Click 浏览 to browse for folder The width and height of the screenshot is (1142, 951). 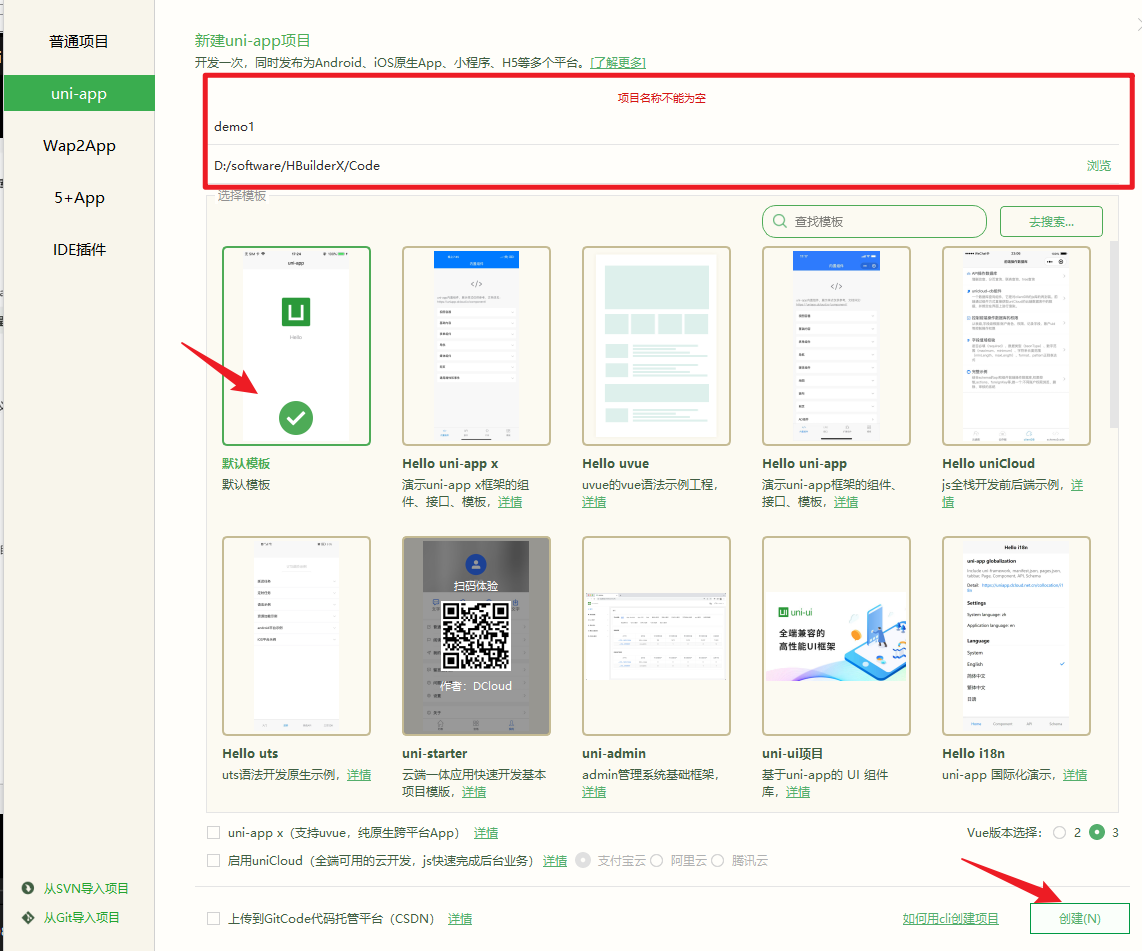1098,166
